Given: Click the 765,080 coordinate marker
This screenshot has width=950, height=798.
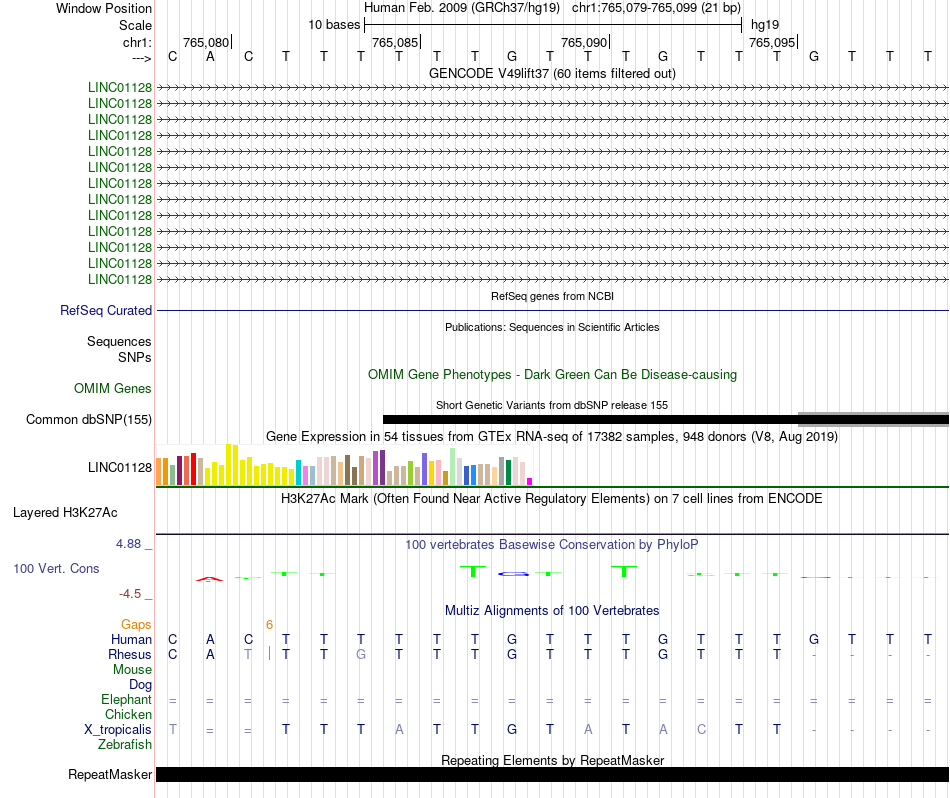Looking at the screenshot, I should point(206,42).
